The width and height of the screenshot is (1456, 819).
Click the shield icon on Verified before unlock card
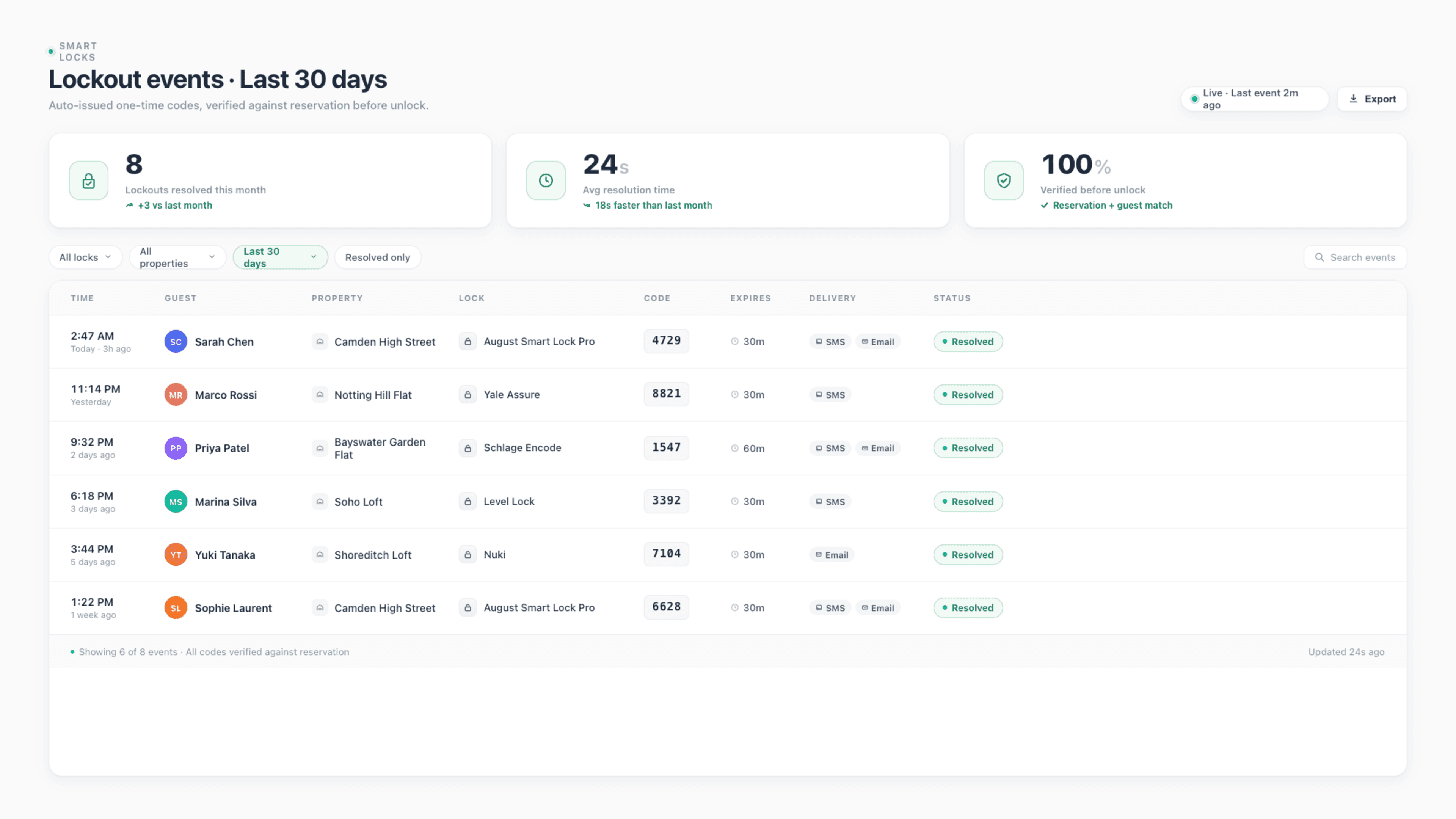click(x=1004, y=180)
